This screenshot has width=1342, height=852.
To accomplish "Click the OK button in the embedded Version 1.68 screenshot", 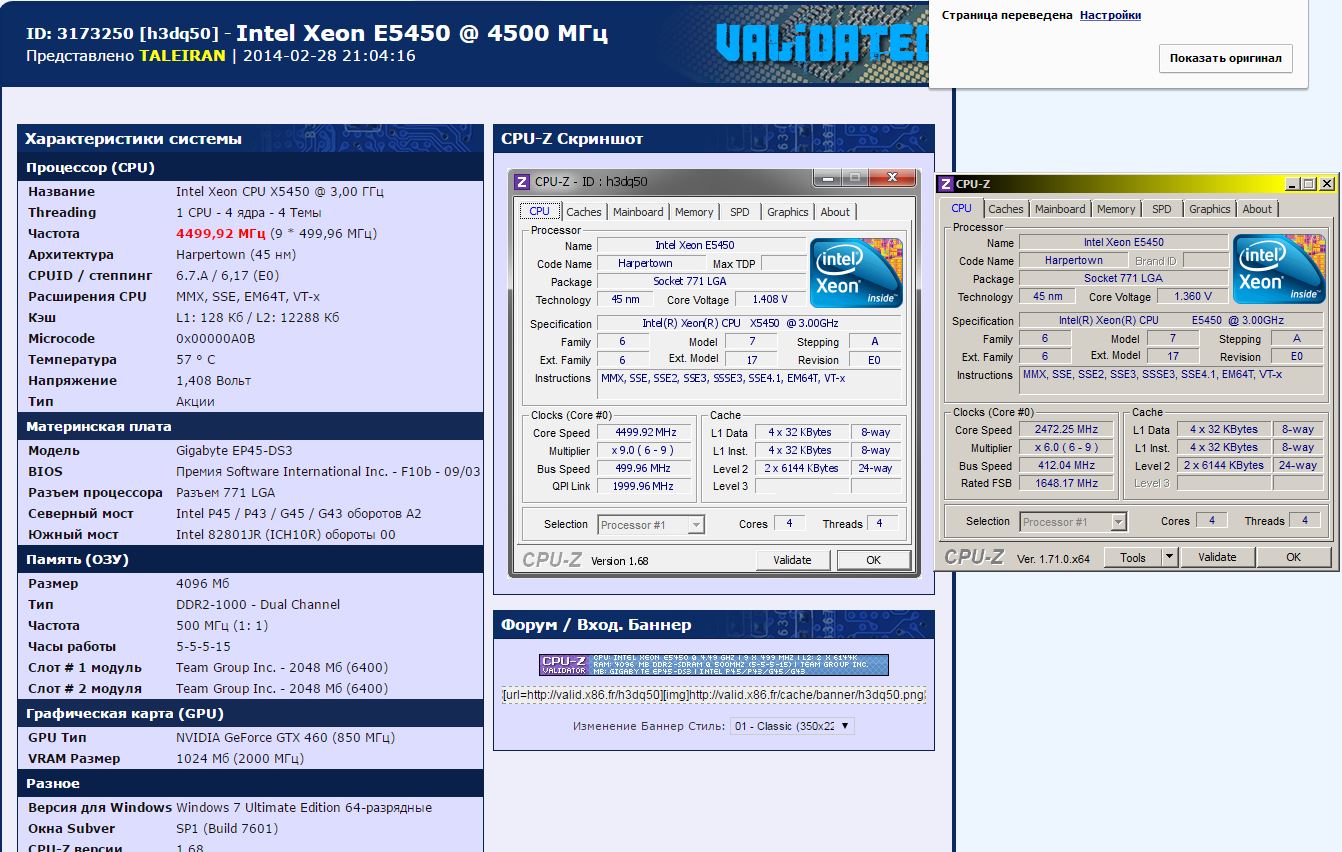I will pos(874,560).
